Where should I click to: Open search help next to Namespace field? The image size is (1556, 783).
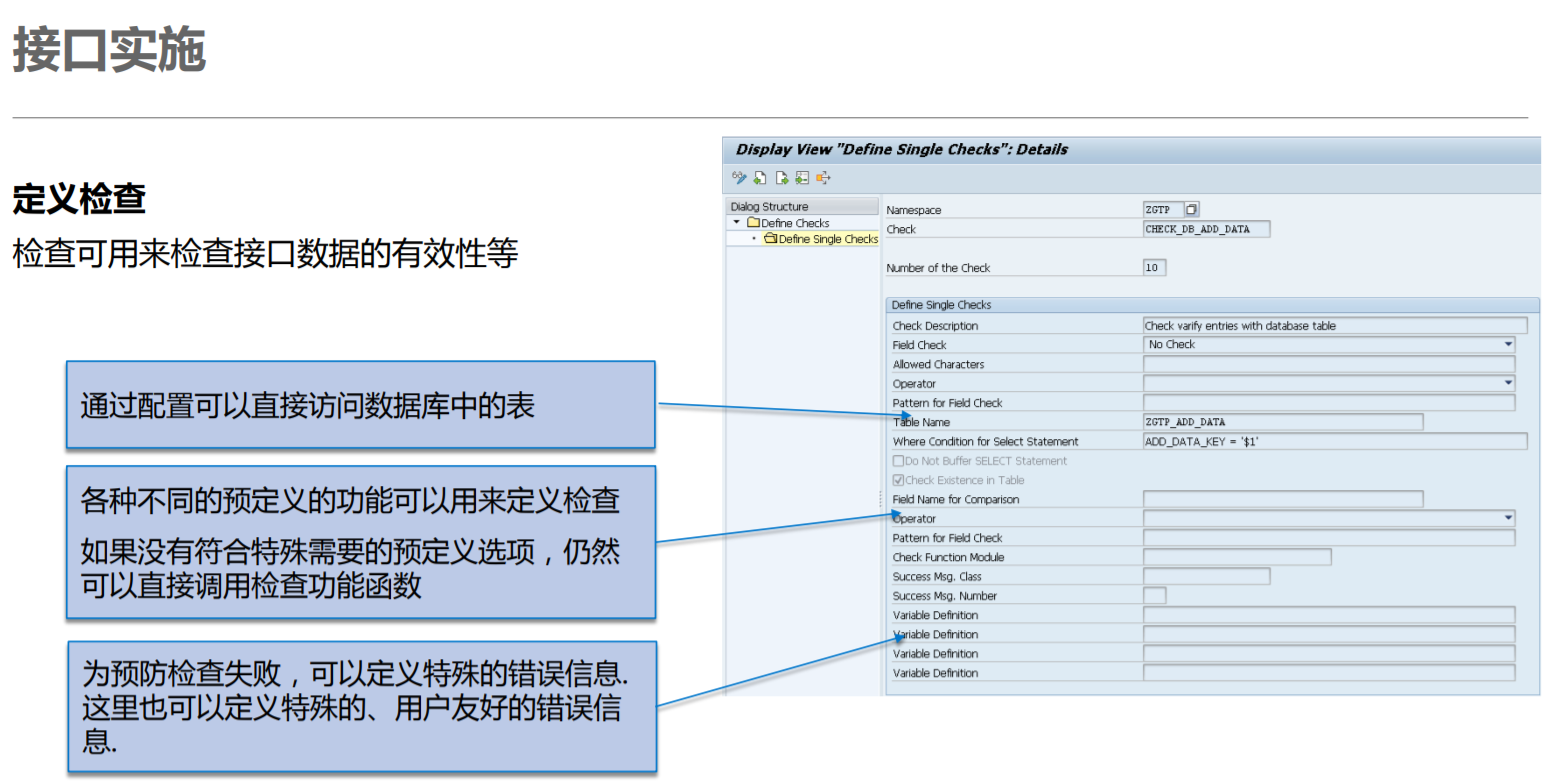tap(1191, 209)
